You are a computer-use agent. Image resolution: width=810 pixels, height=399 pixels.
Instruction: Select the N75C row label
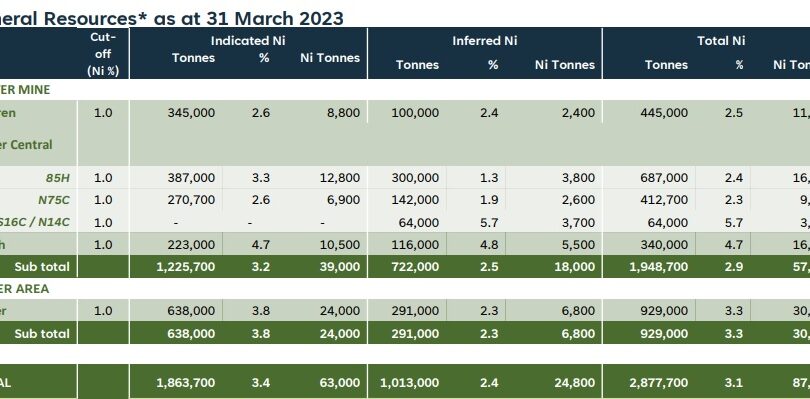click(x=54, y=200)
